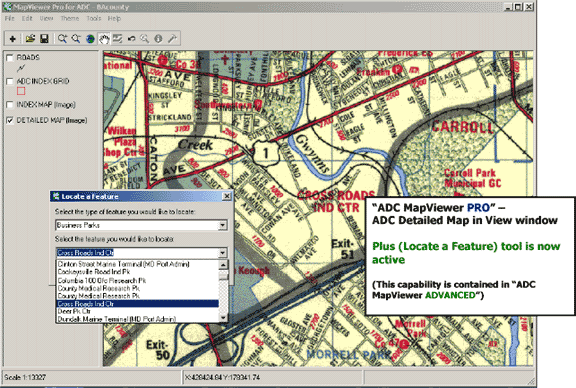
Task: Click the globe full extent icon
Action: click(90, 39)
